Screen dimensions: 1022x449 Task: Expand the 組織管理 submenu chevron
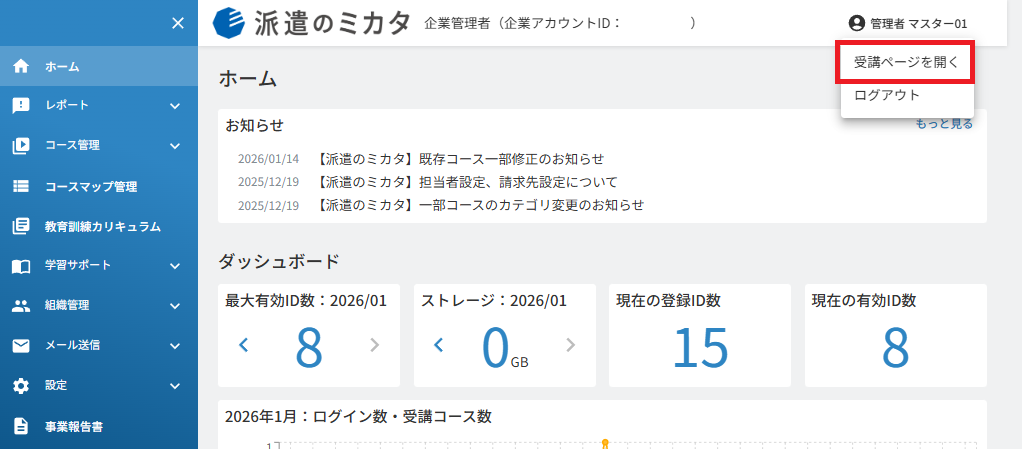coord(175,306)
